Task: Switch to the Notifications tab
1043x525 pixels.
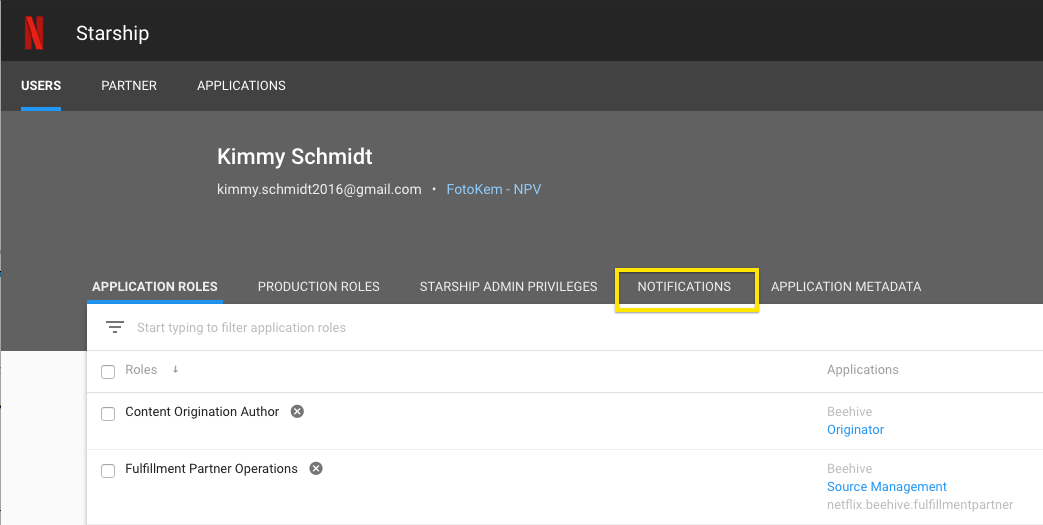Action: point(684,287)
